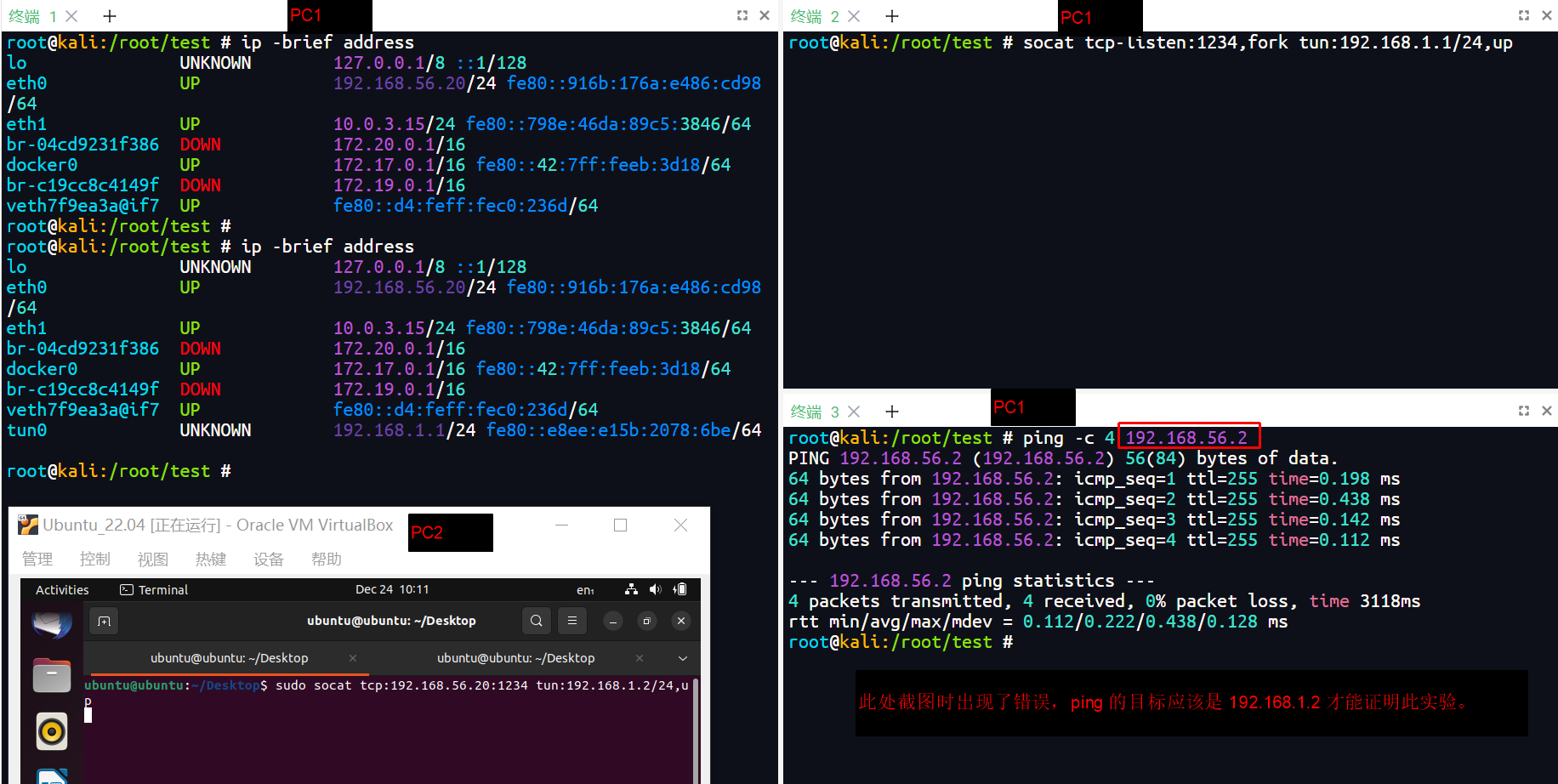Maximize the 终端 2 terminal pane
Screen dimensions: 1558x784
pyautogui.click(x=1524, y=15)
